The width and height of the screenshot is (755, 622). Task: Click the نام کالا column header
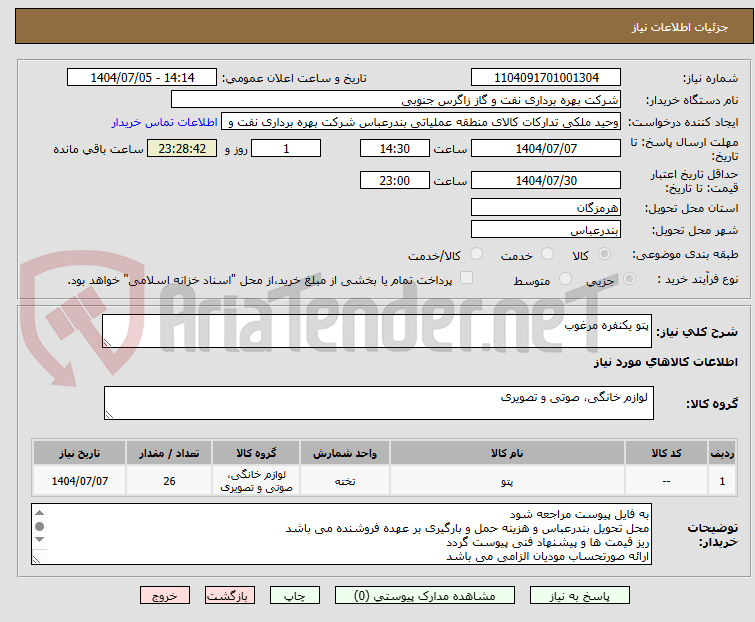507,453
